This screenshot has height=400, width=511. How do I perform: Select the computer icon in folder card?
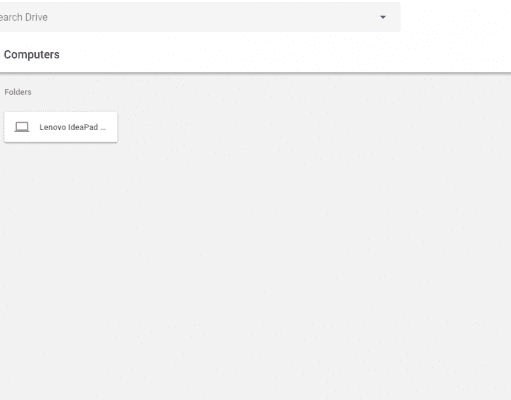click(22, 127)
